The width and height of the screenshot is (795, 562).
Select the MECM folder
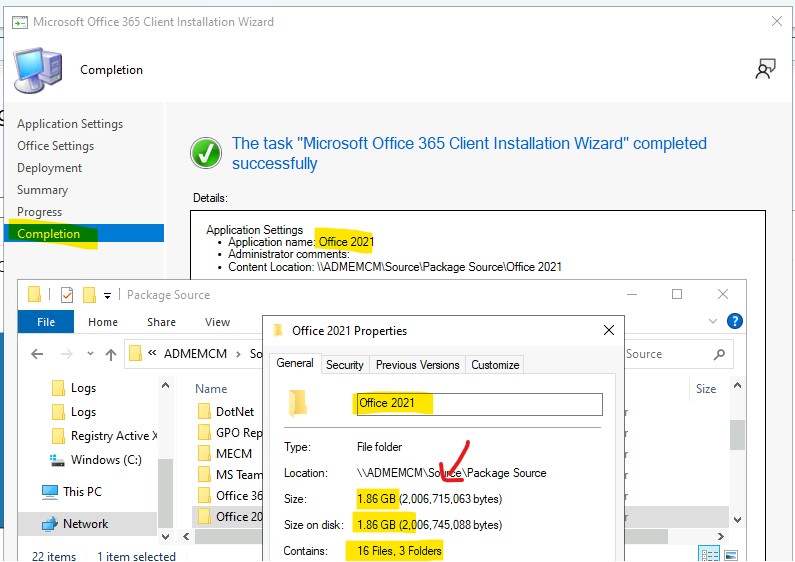pyautogui.click(x=225, y=453)
